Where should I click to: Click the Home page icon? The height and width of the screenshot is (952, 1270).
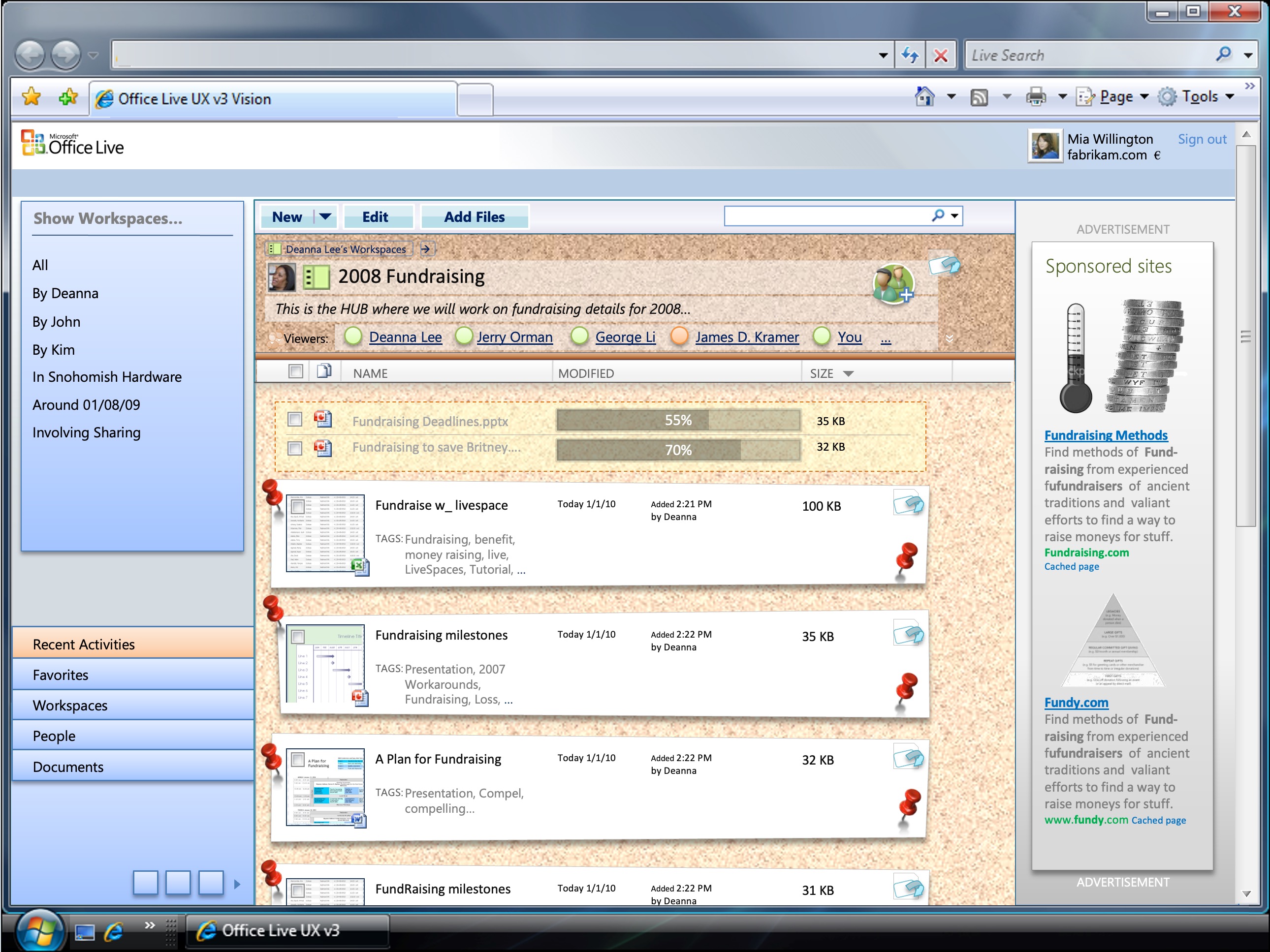[924, 96]
